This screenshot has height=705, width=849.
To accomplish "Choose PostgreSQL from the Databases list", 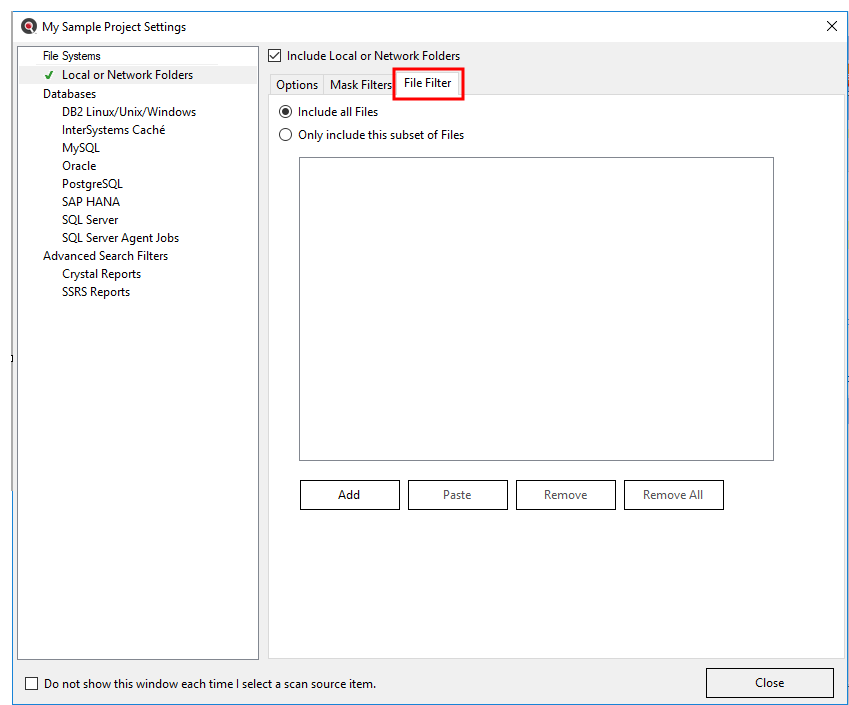I will click(x=92, y=184).
